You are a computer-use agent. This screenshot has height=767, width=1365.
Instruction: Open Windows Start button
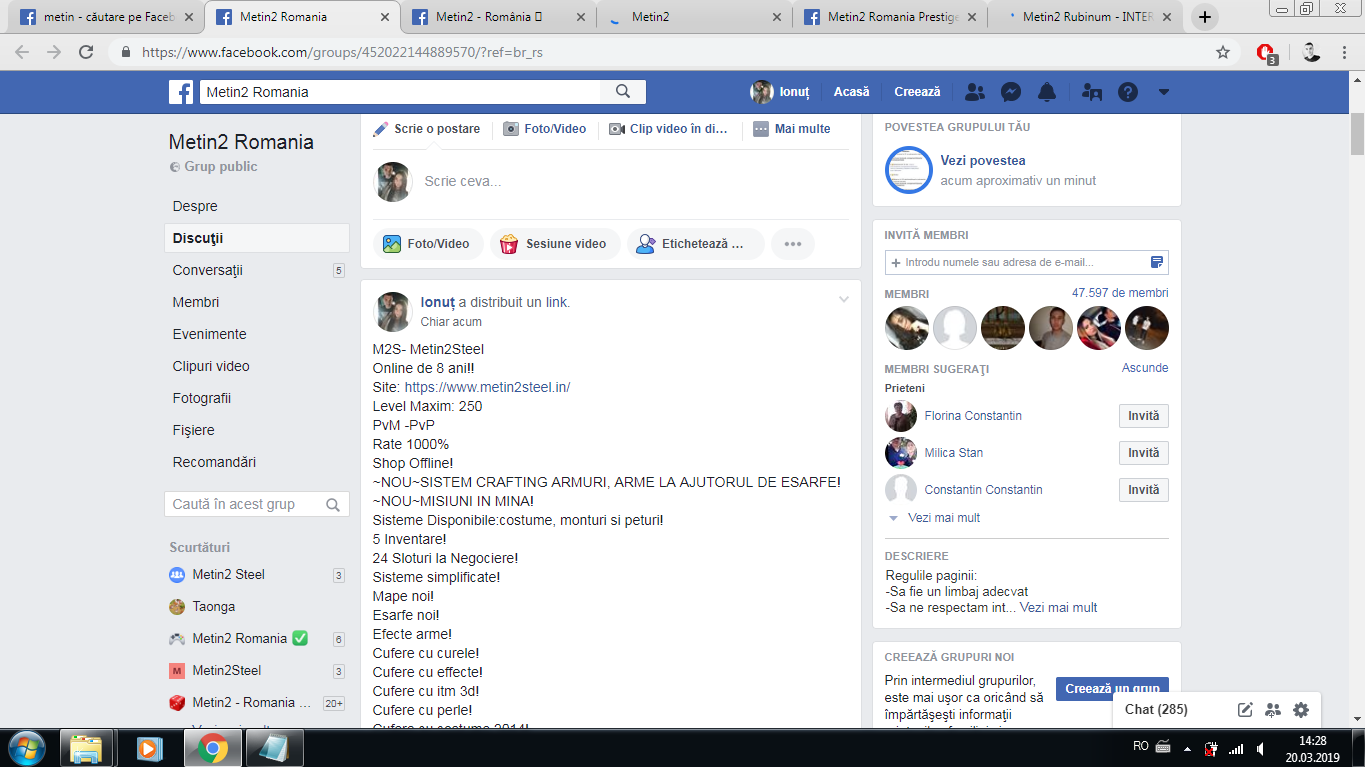pyautogui.click(x=26, y=748)
